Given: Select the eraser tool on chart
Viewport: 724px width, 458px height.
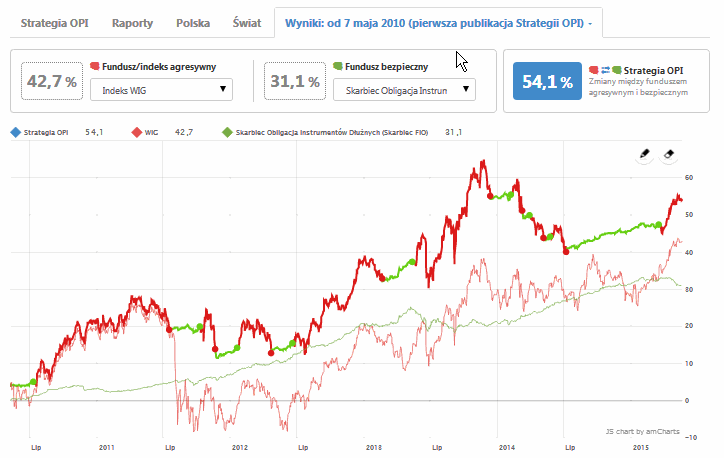Looking at the screenshot, I should (670, 155).
